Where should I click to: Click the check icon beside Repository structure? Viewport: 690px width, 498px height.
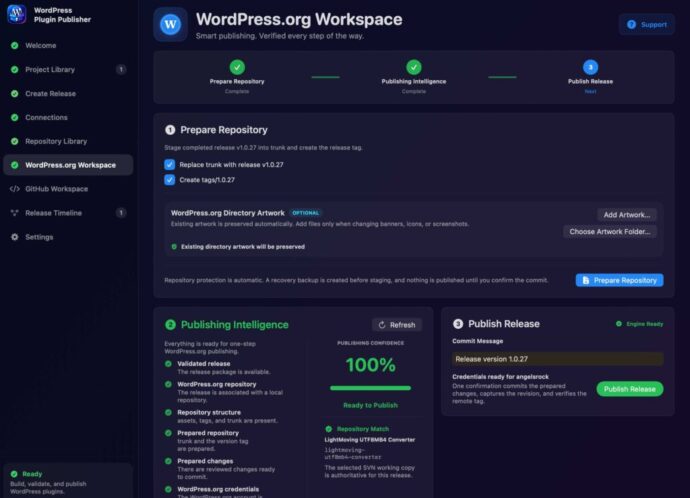coord(168,413)
